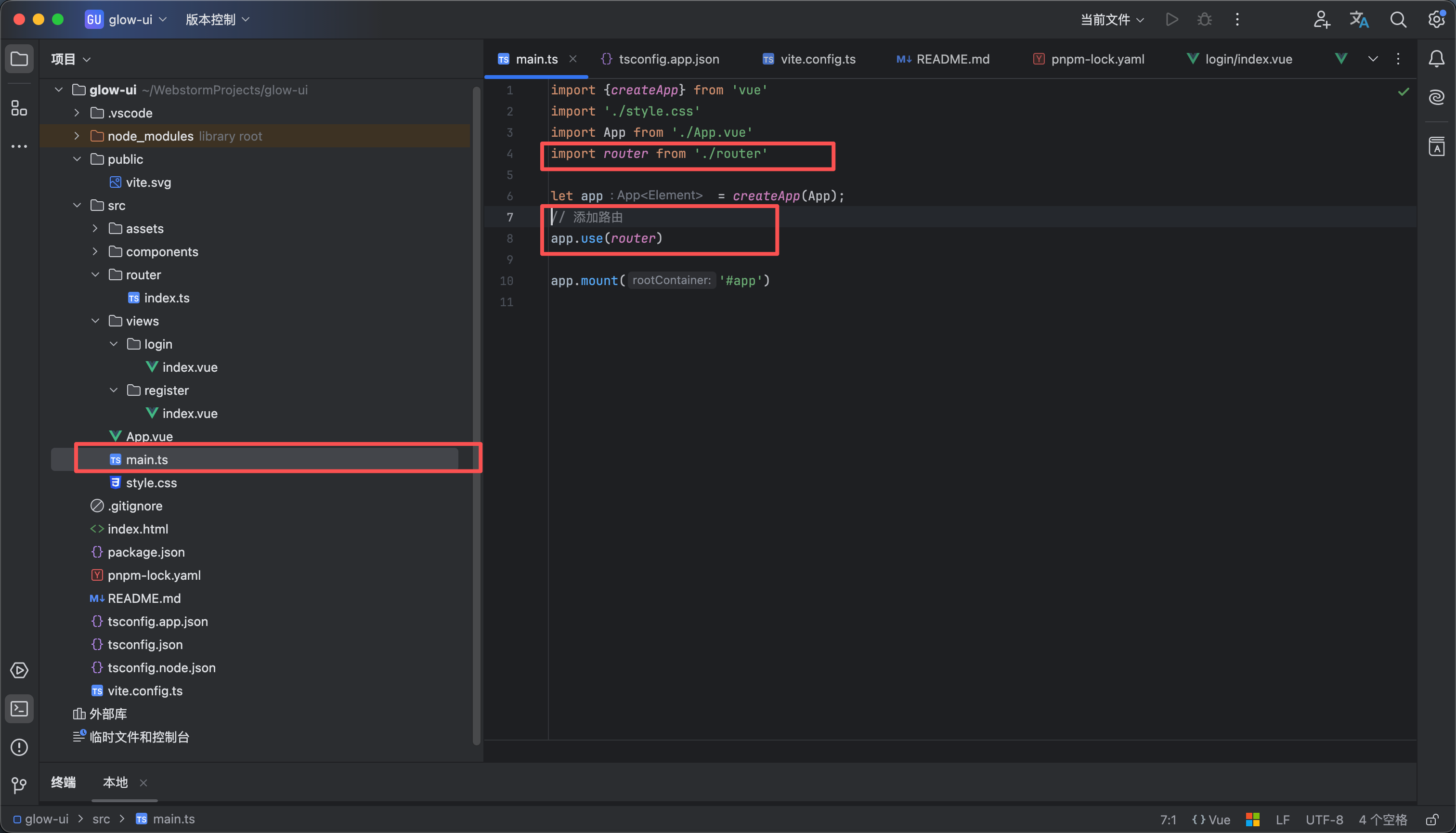Viewport: 1456px width, 833px height.
Task: Click the Run play button
Action: (x=1171, y=19)
